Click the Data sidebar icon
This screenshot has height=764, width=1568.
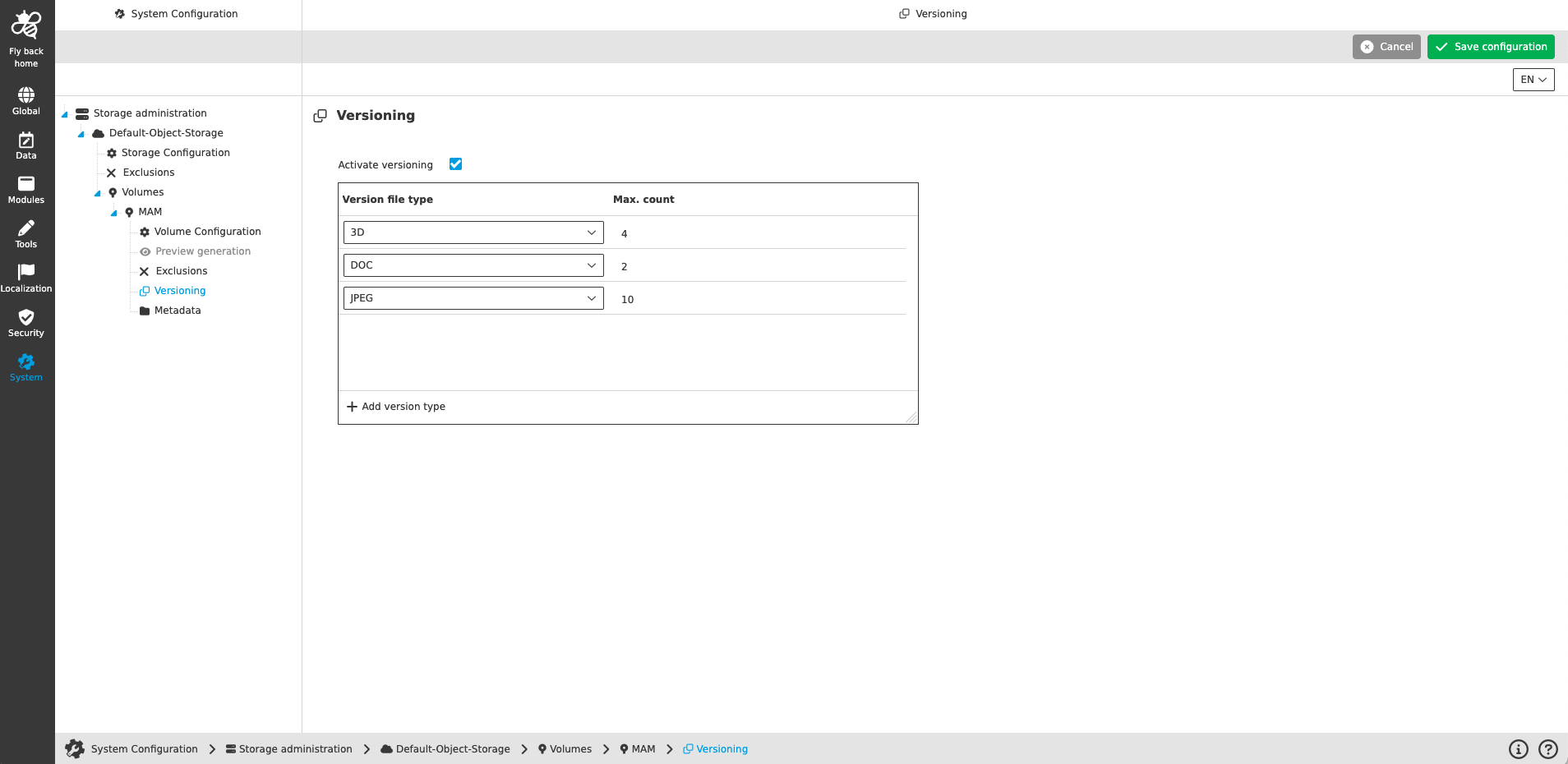tap(25, 140)
